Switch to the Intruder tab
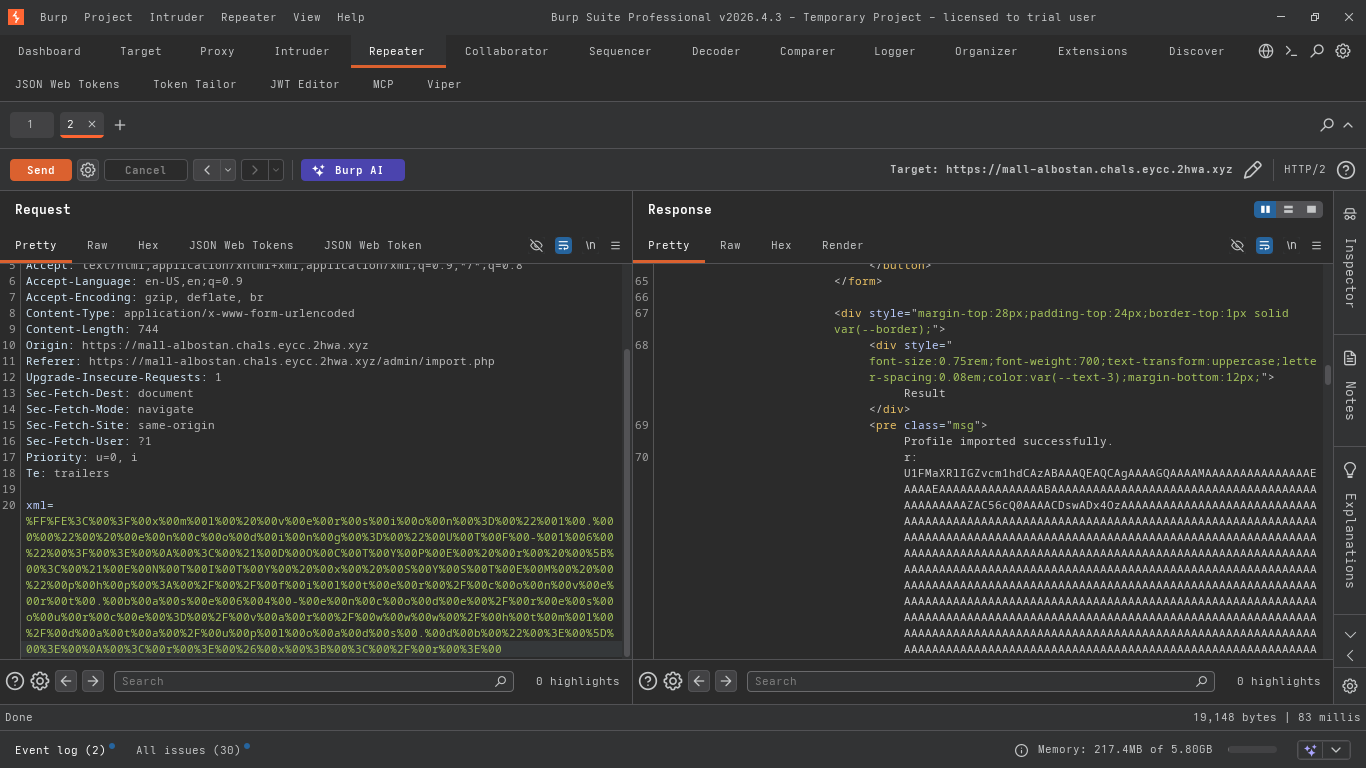 [x=302, y=51]
